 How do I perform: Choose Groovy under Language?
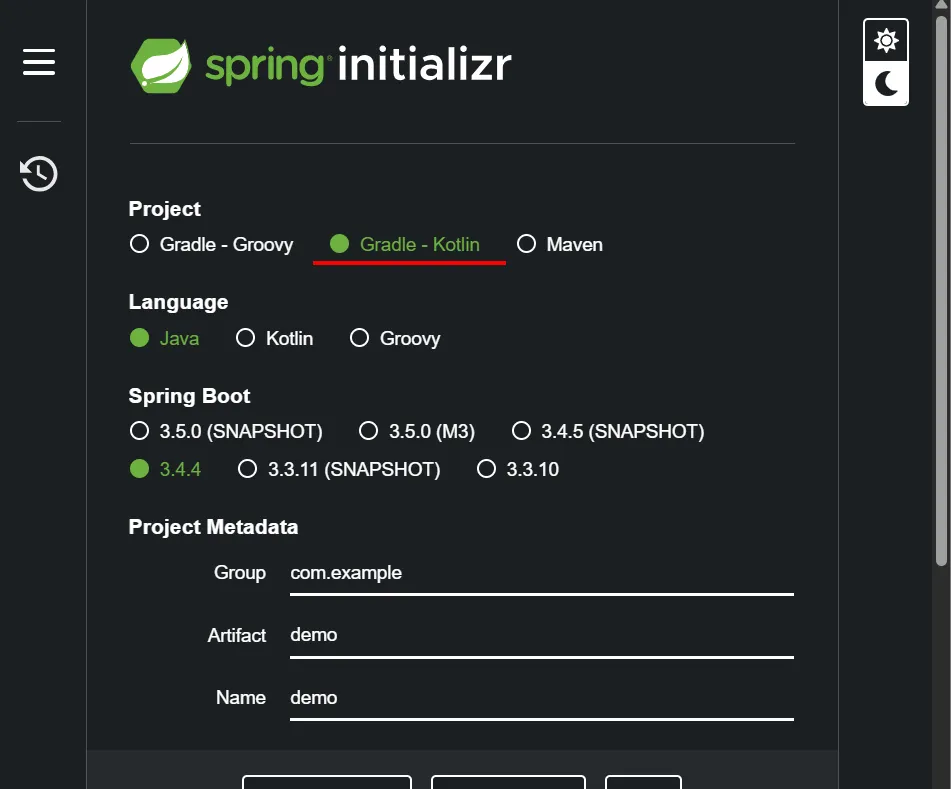(x=395, y=338)
